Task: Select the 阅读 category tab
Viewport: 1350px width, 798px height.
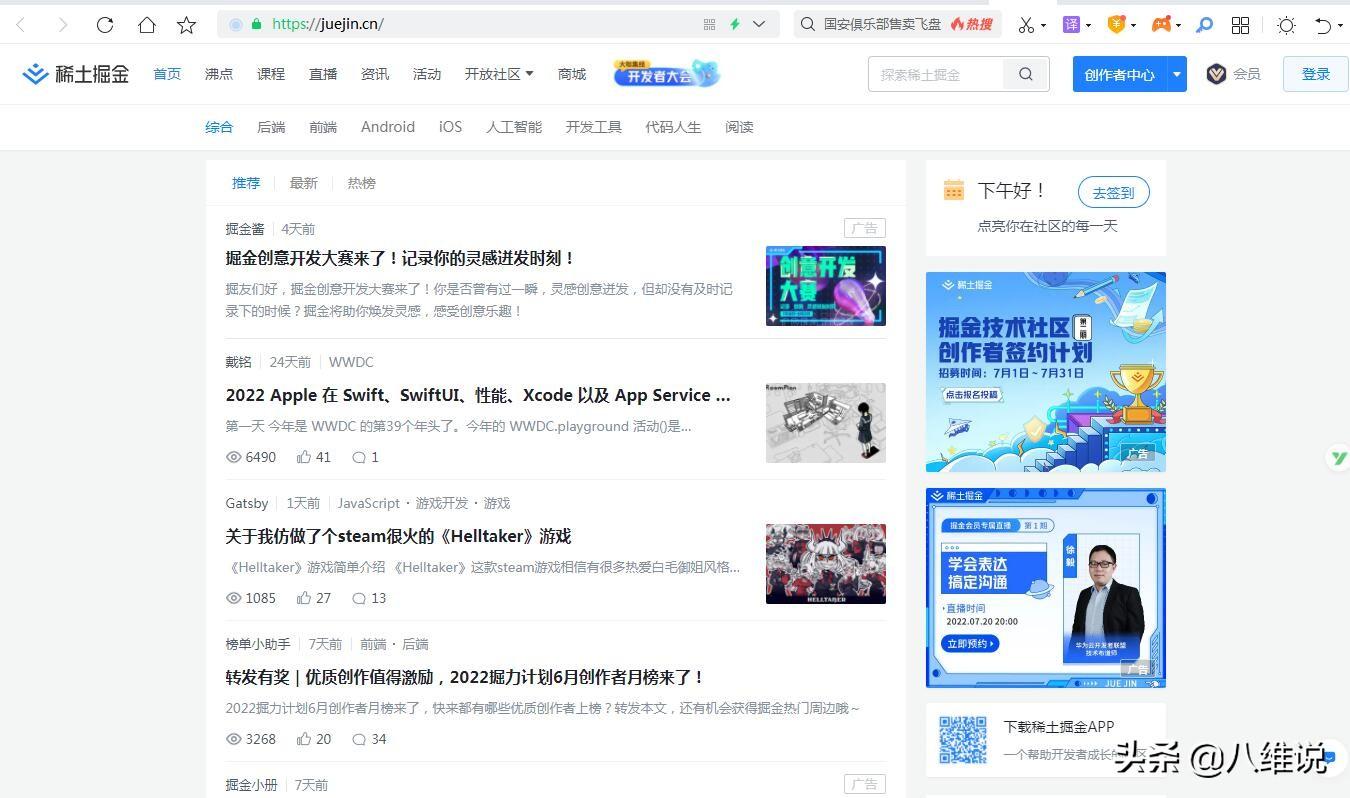Action: (x=739, y=127)
